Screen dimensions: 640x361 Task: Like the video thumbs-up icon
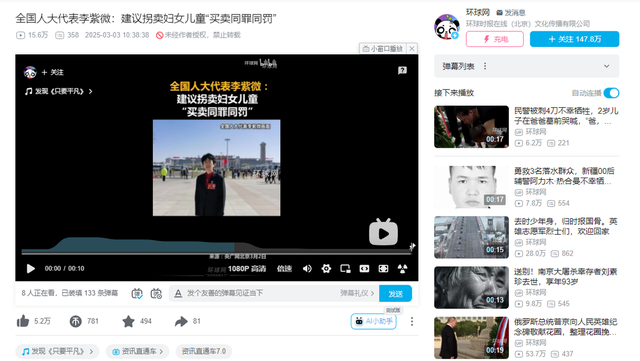(23, 321)
